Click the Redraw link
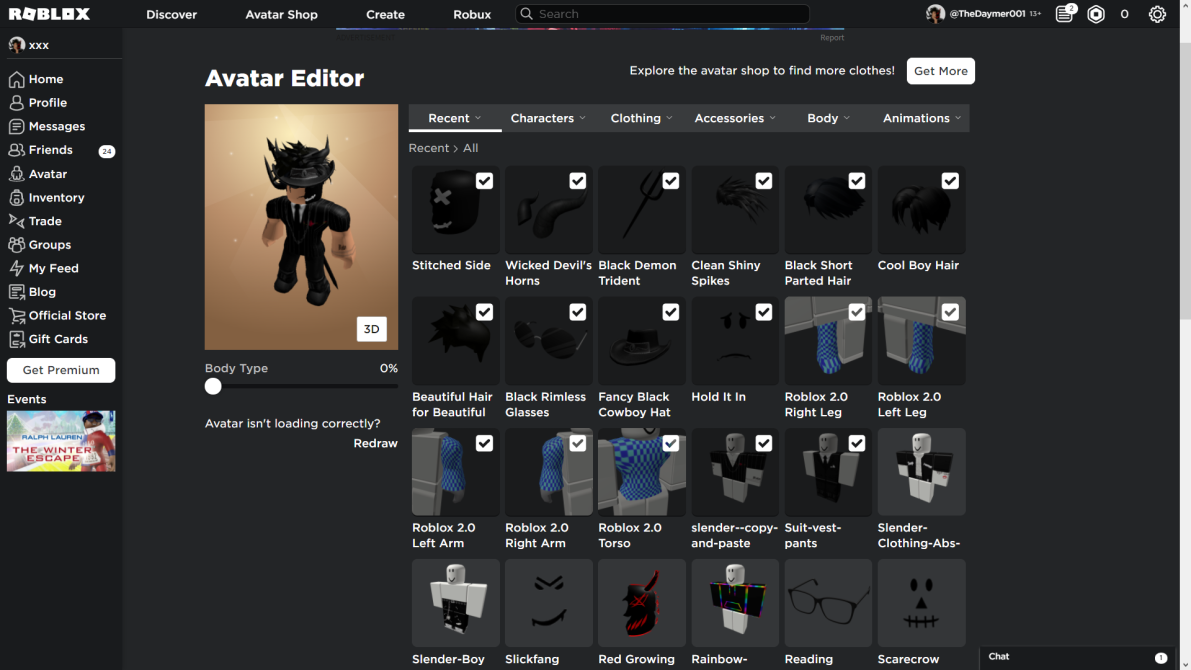The height and width of the screenshot is (670, 1191). click(x=375, y=444)
